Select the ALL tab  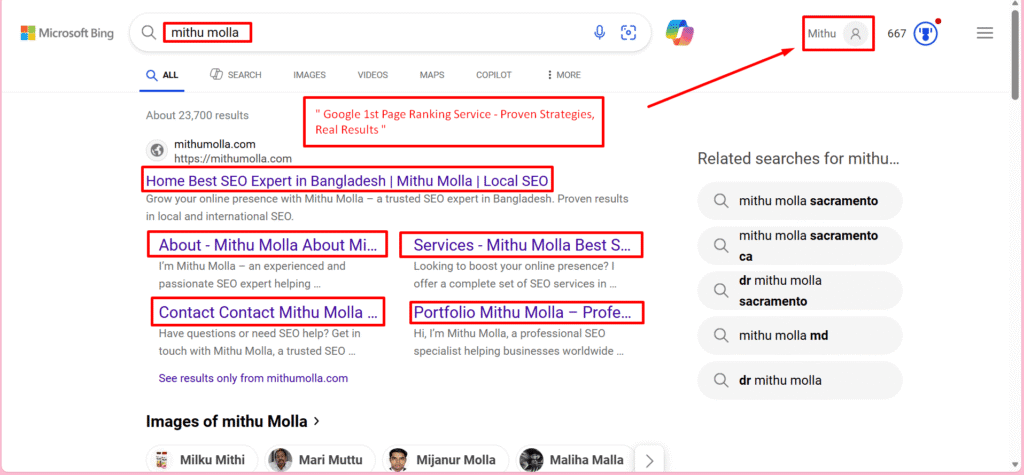point(162,75)
